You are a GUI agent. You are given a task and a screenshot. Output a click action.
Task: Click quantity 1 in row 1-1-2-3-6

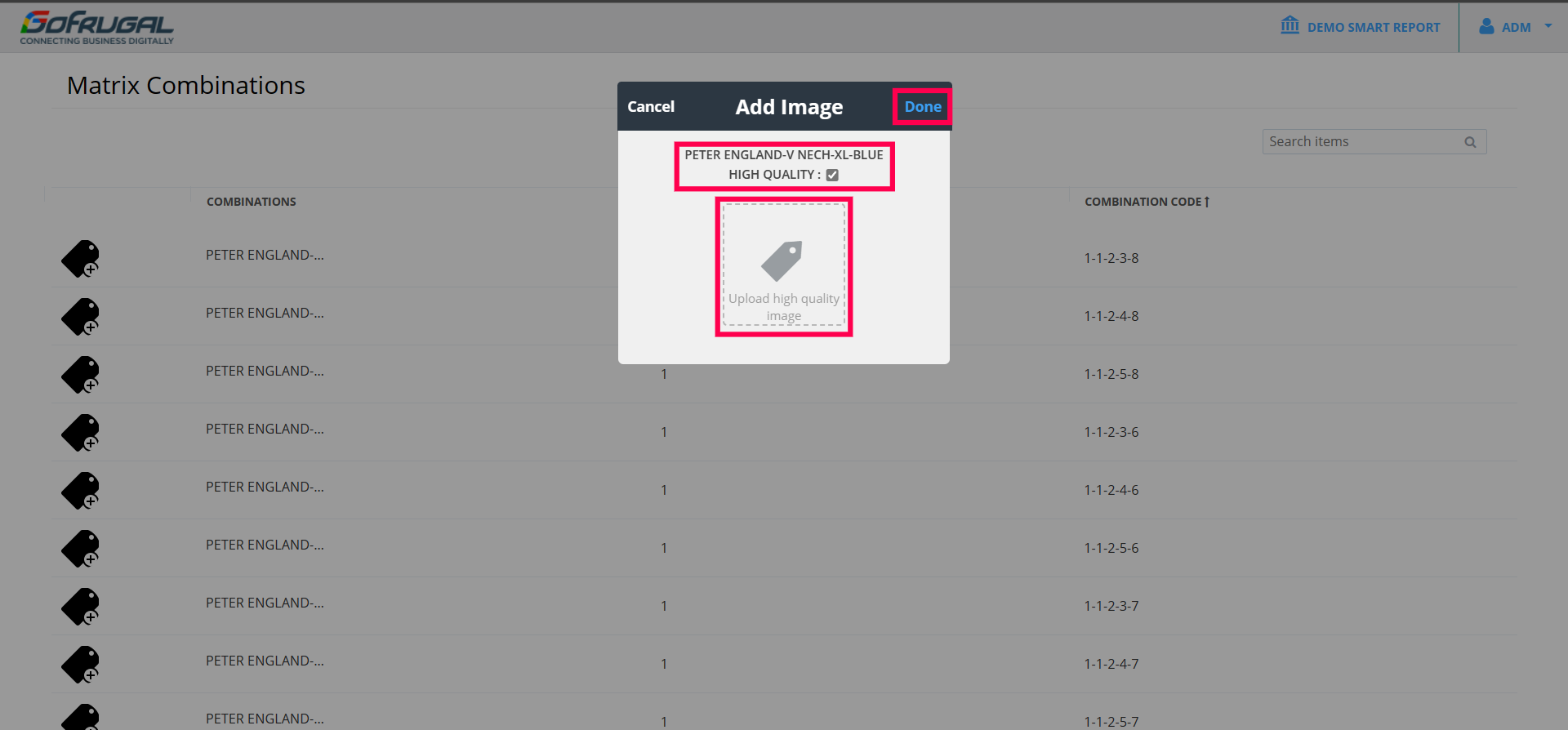click(x=664, y=432)
